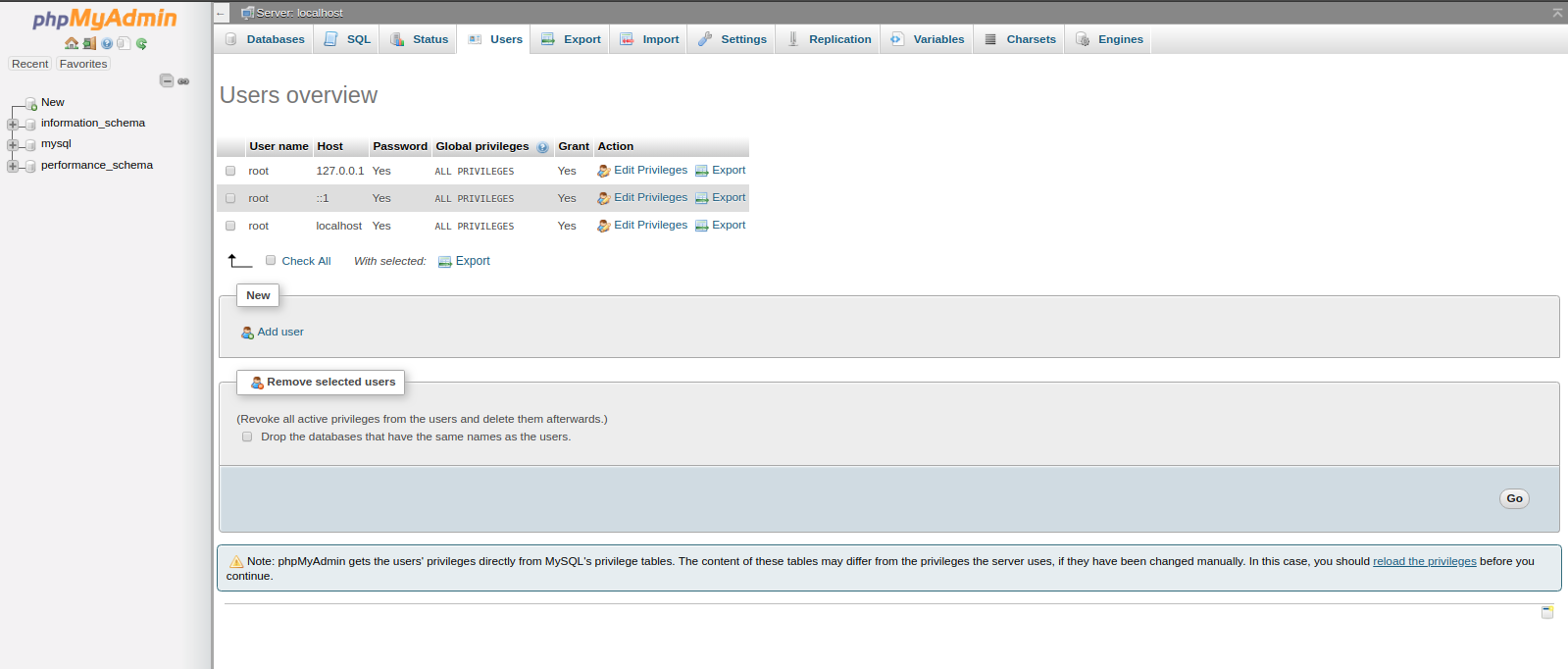This screenshot has height=669, width=1568.
Task: Click the page-top icon at bottom right
Action: click(1547, 612)
